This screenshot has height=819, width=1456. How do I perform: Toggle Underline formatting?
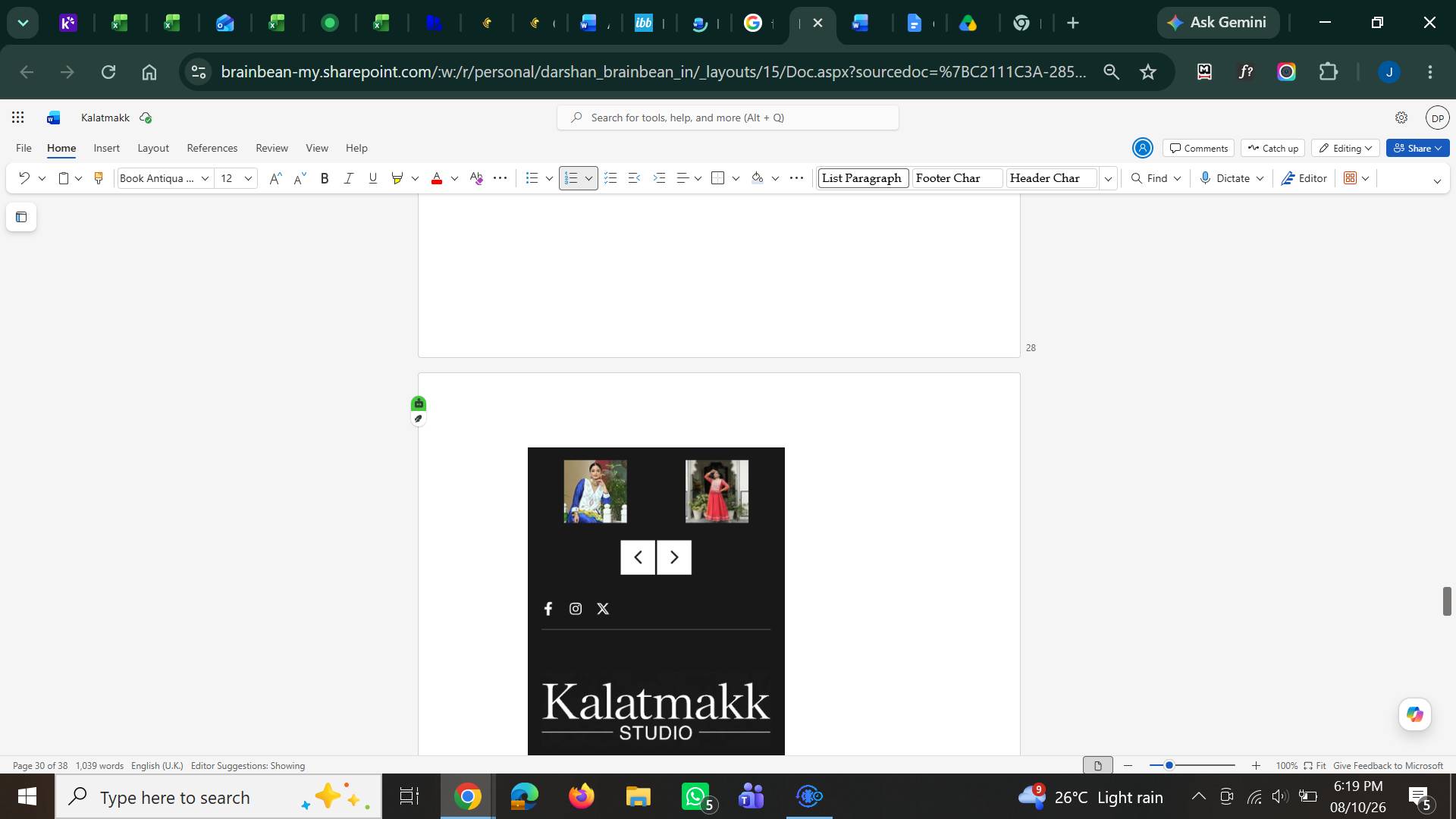(372, 178)
